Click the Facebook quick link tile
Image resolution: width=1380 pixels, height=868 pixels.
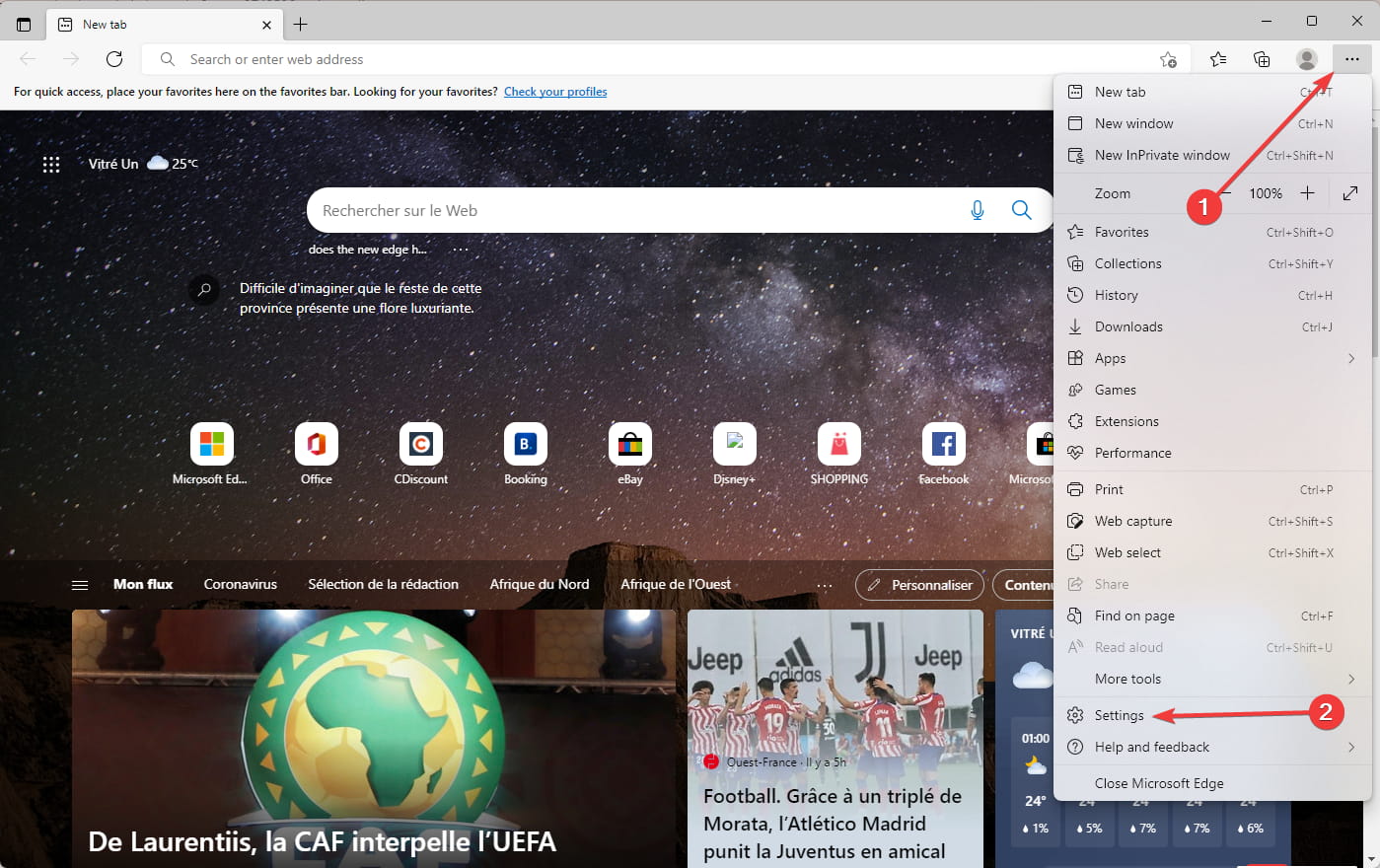pyautogui.click(x=944, y=455)
